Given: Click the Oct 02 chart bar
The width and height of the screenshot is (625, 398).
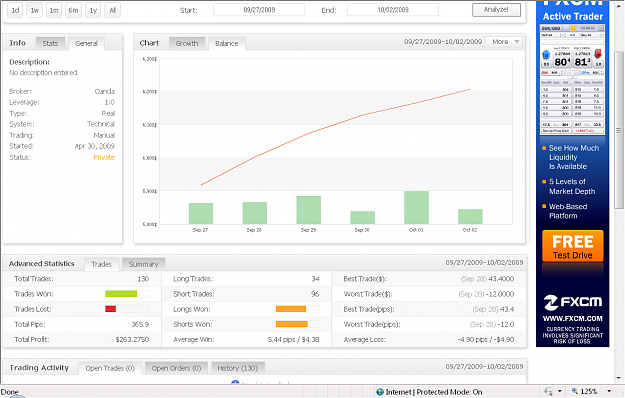Looking at the screenshot, I should click(470, 216).
